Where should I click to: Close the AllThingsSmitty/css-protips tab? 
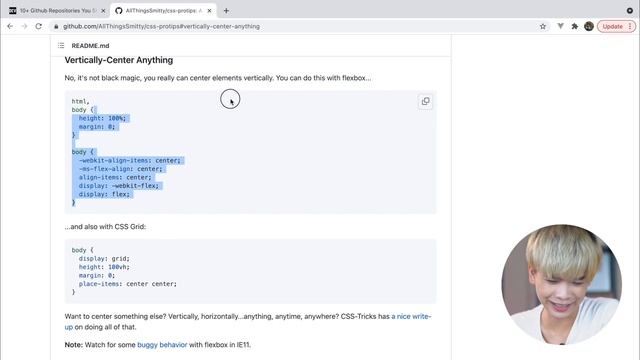point(209,11)
